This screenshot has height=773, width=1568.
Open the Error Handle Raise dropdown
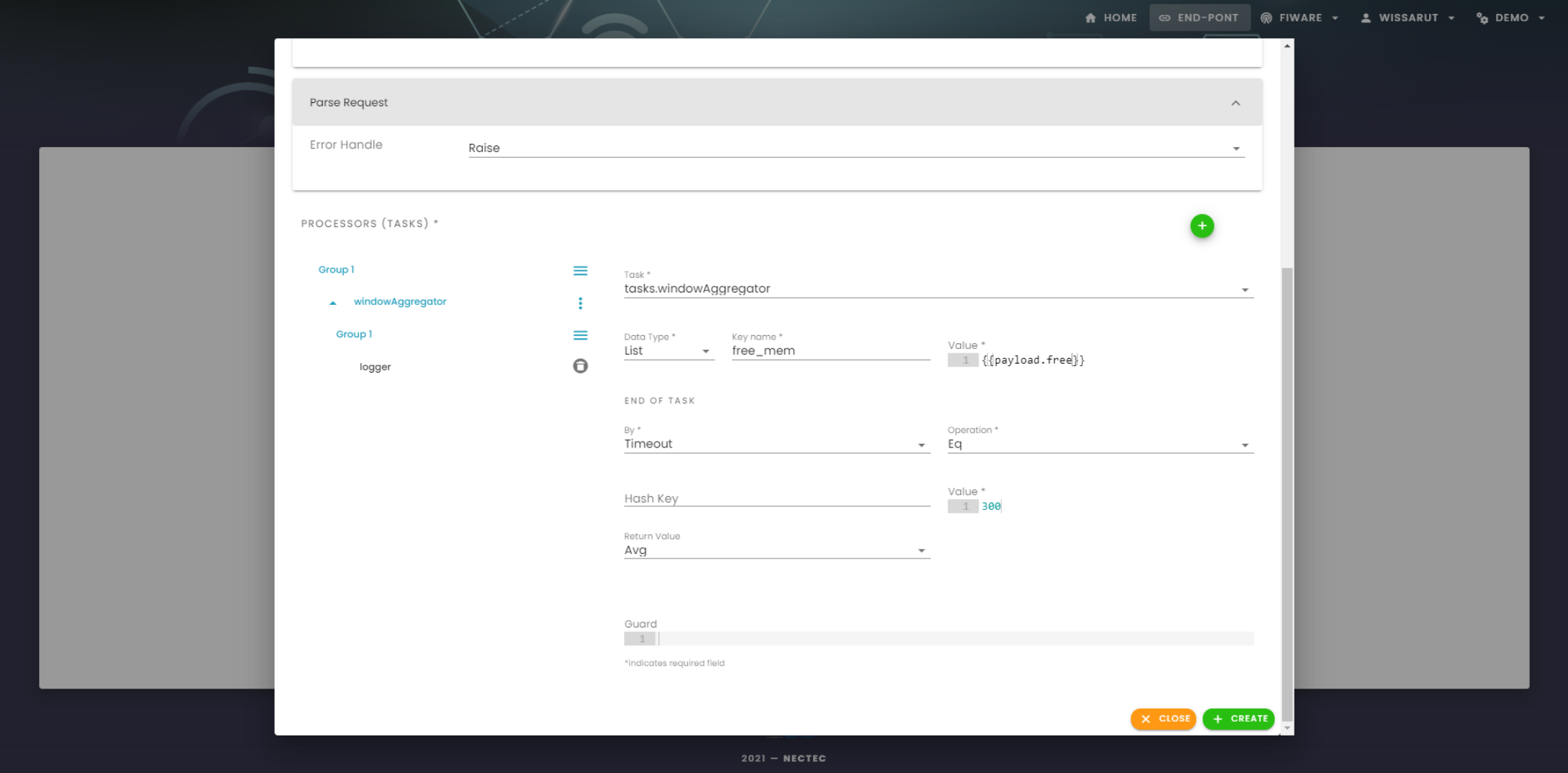pyautogui.click(x=856, y=148)
